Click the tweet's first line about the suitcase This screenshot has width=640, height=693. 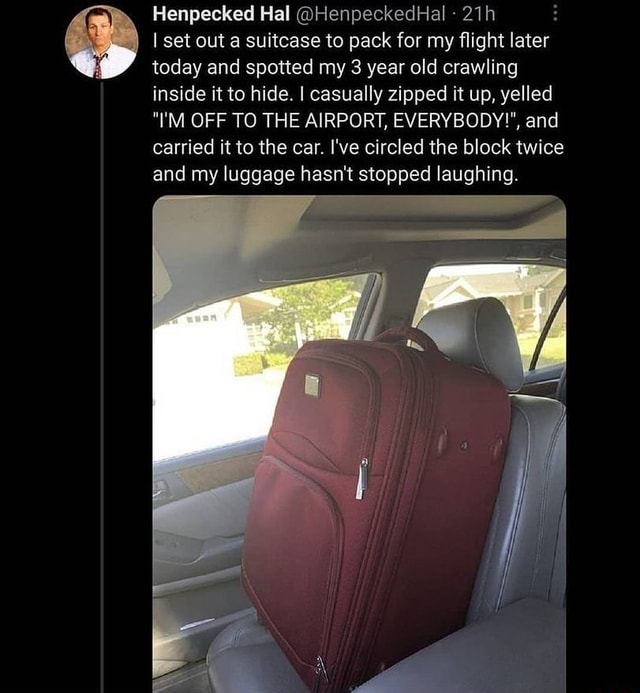click(x=350, y=41)
